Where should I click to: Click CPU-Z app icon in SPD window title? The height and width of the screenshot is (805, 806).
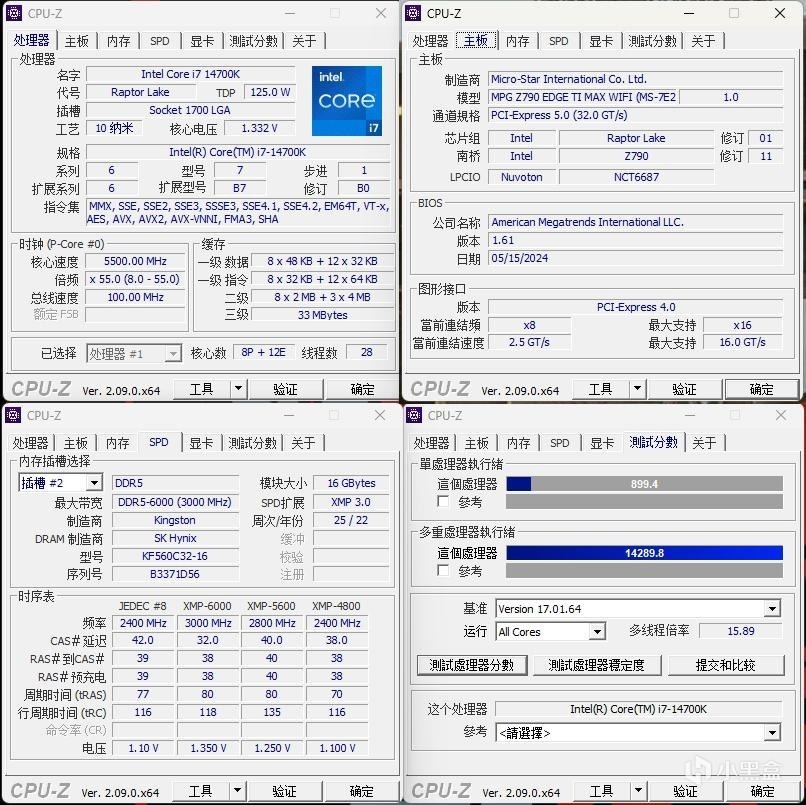coord(13,415)
